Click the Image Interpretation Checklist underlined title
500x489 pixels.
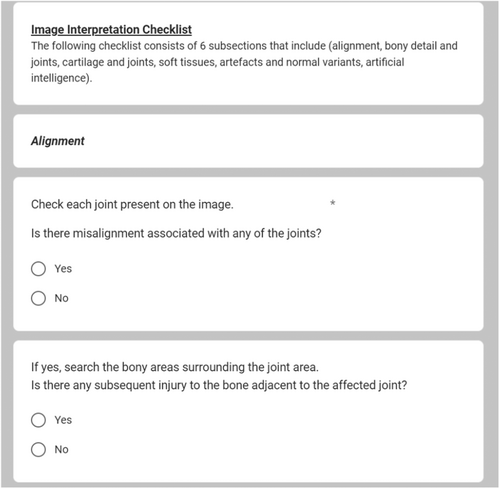pos(111,30)
